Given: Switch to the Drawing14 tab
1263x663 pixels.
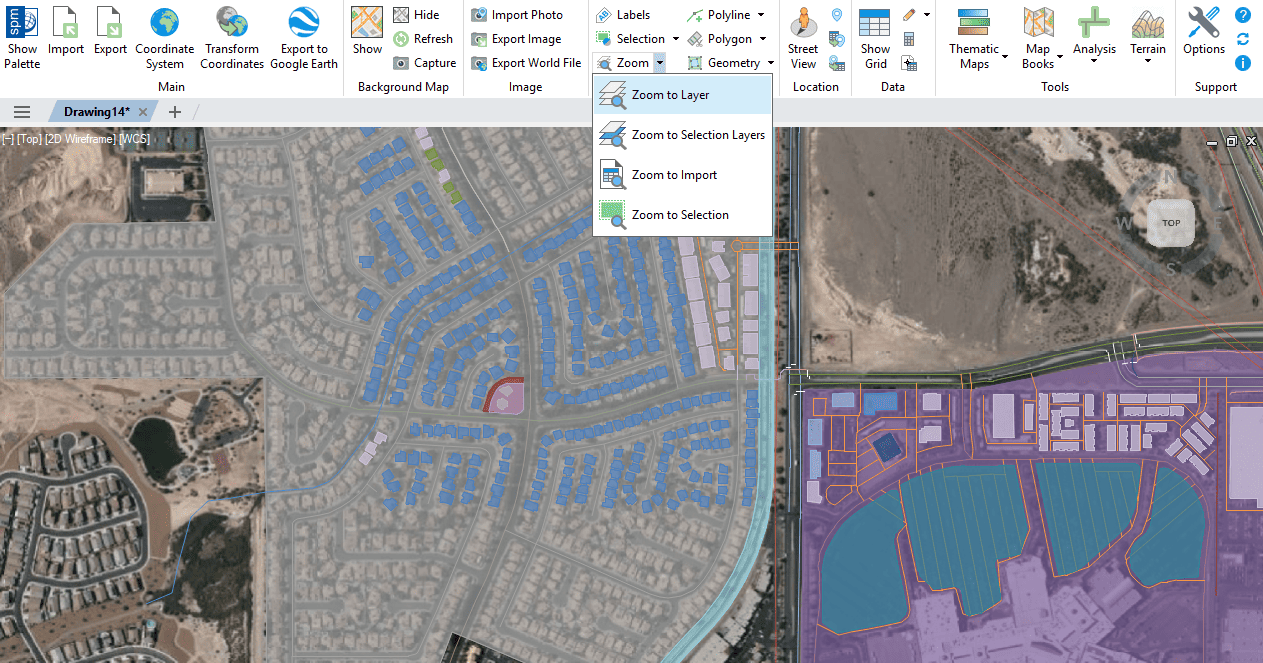Looking at the screenshot, I should point(96,112).
